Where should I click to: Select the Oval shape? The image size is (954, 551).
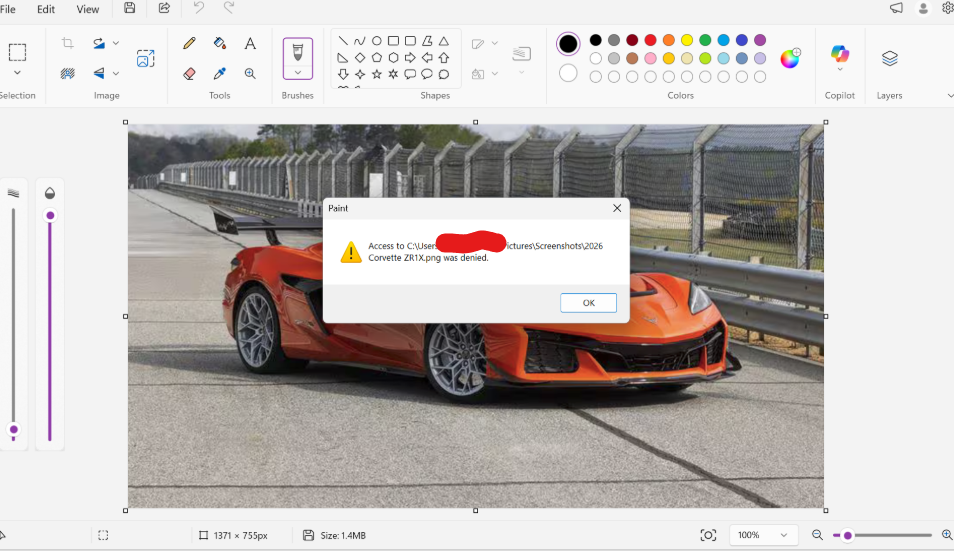pos(377,41)
